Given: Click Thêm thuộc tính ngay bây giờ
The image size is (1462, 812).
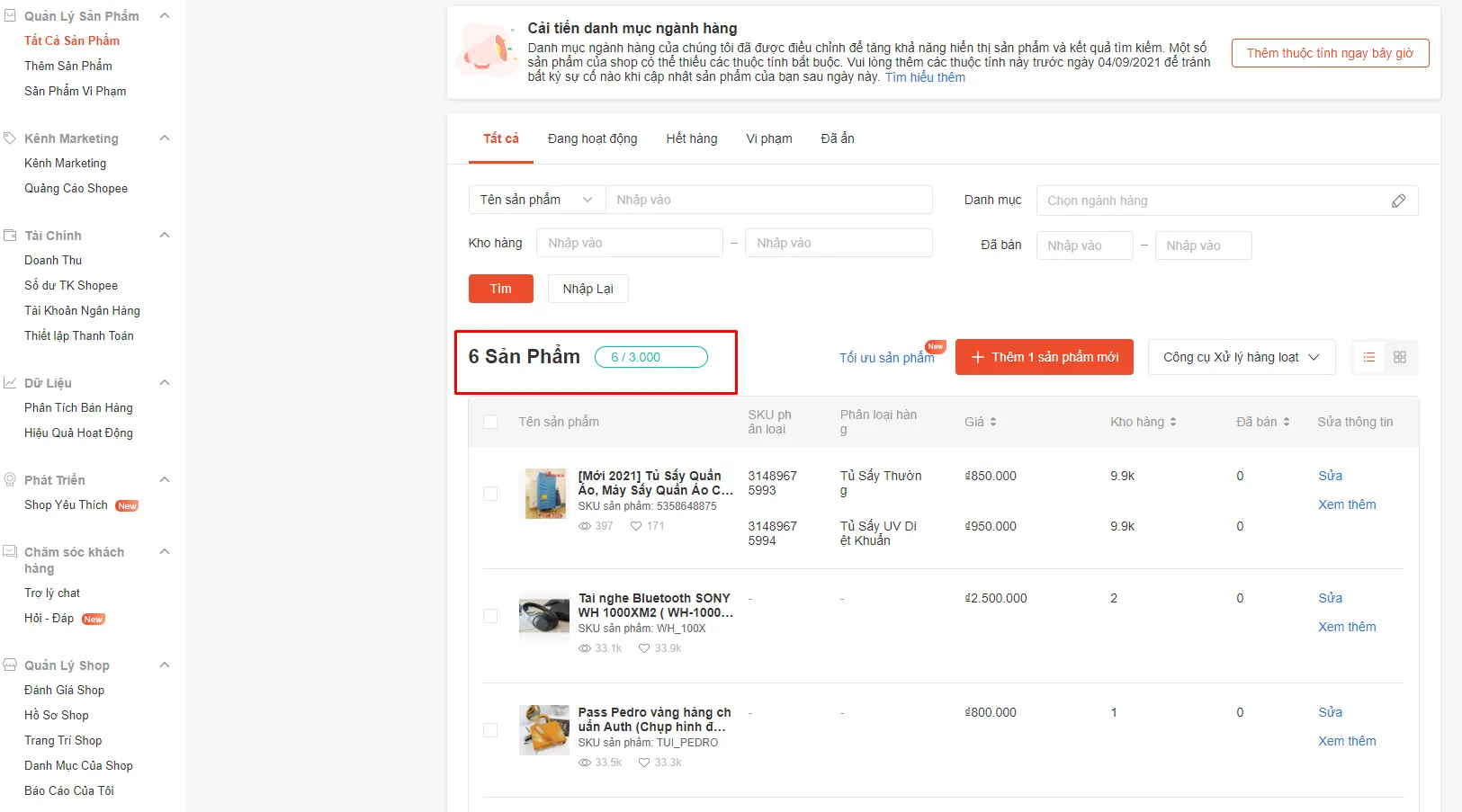Looking at the screenshot, I should coord(1330,53).
